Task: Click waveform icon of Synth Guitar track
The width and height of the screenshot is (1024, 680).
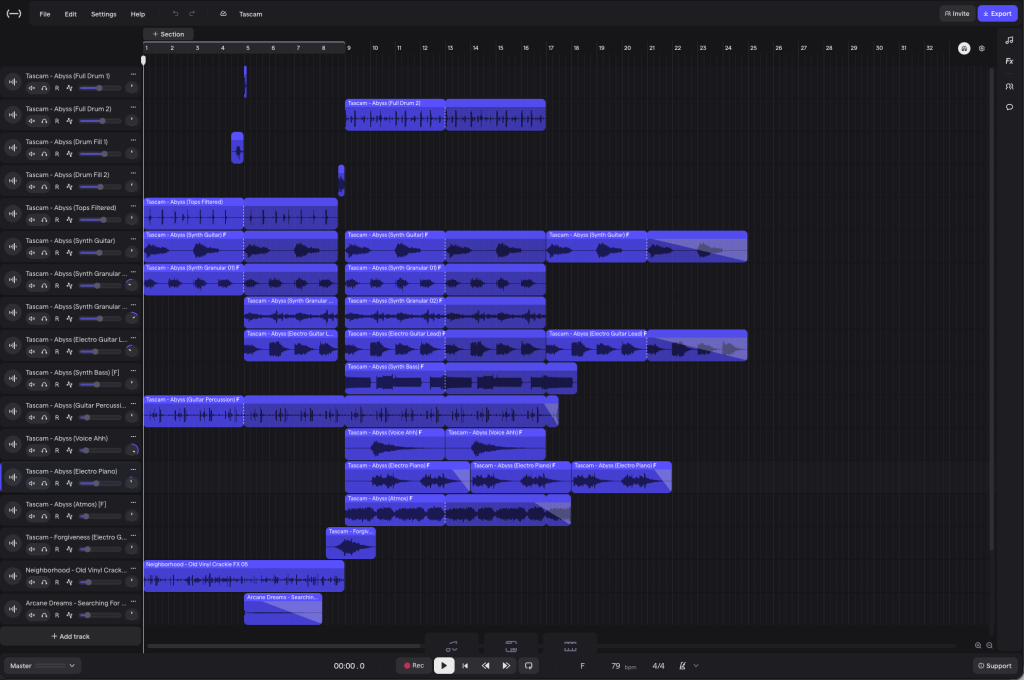Action: 12,246
